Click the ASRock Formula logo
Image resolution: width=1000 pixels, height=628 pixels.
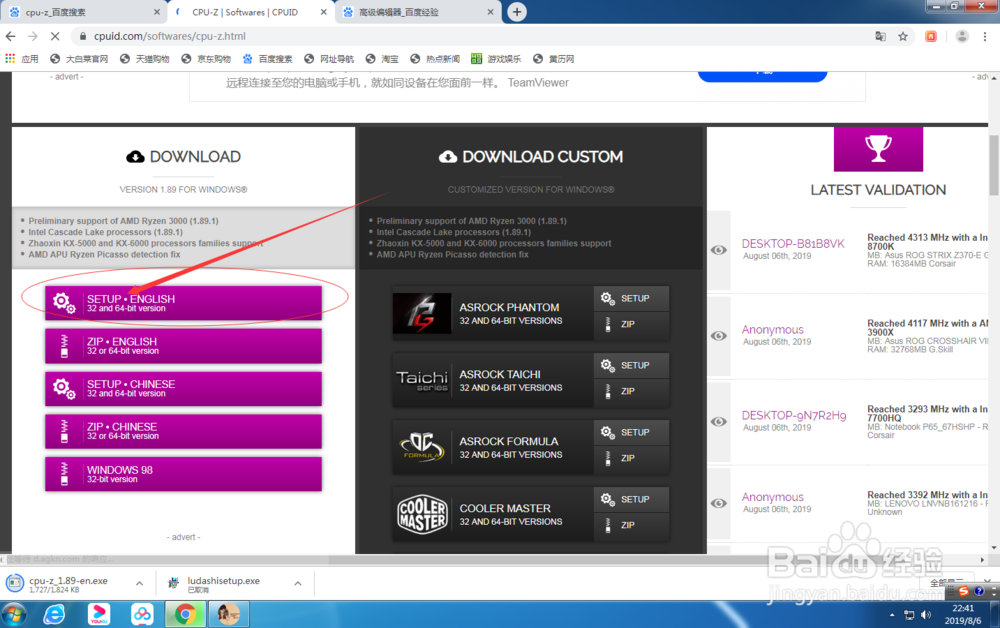tap(422, 447)
